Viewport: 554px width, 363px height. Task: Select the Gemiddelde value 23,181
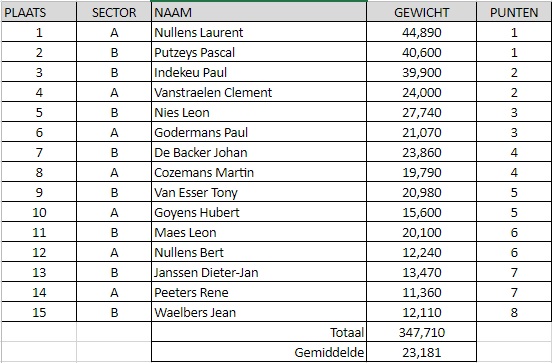422,352
